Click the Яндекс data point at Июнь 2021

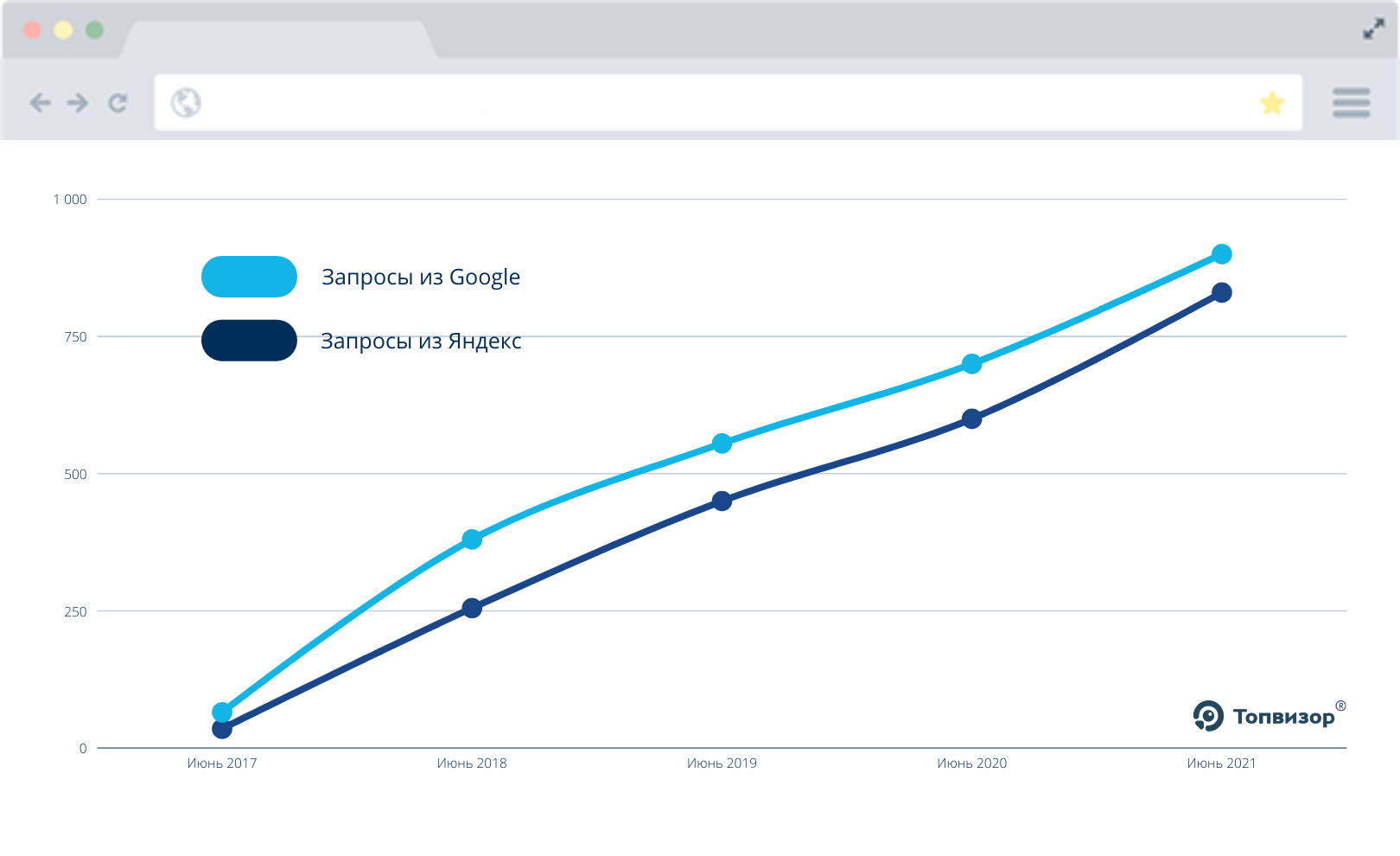(x=1221, y=292)
